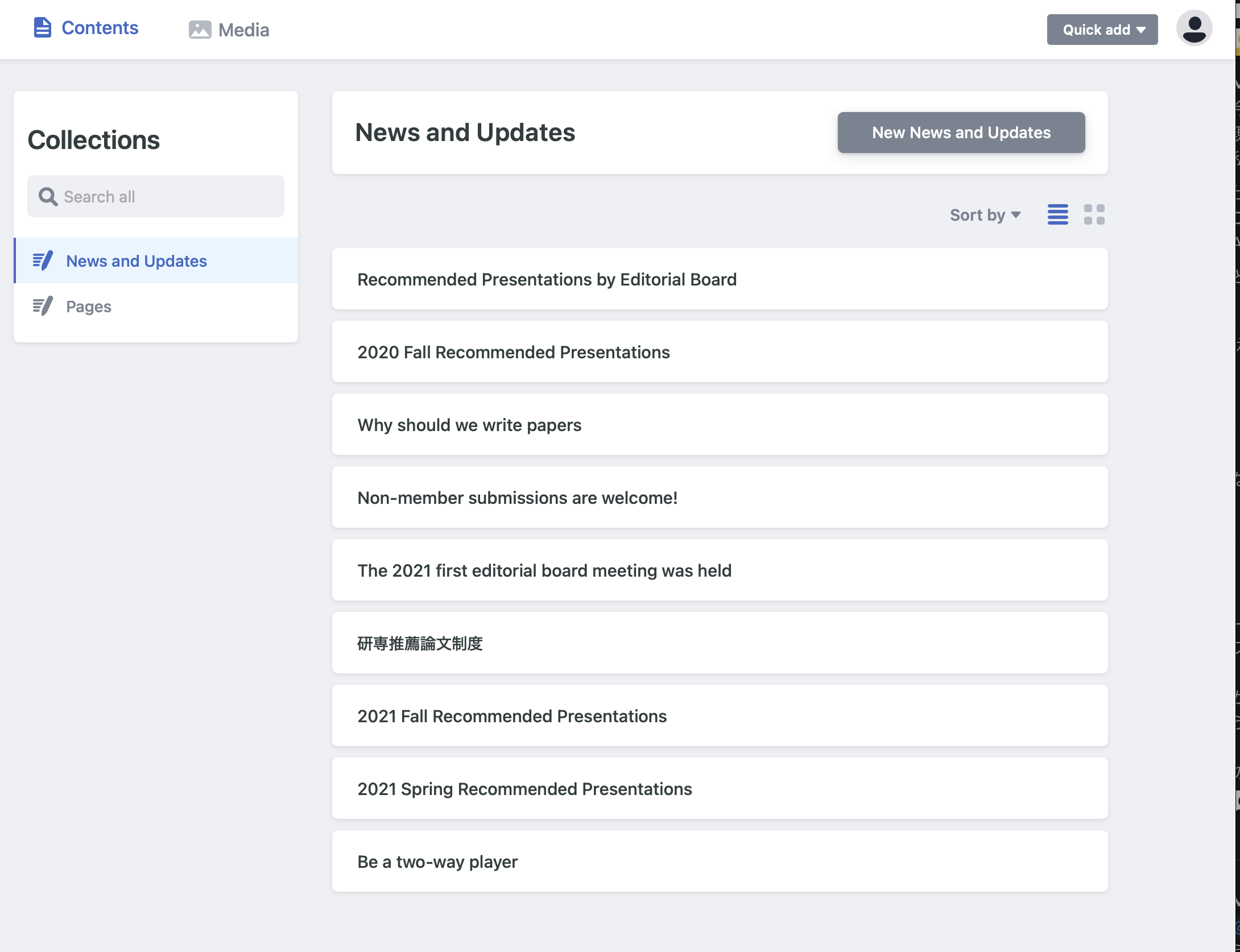Open 2021 first editorial board meeting entry
Viewport: 1240px width, 952px height.
(720, 570)
